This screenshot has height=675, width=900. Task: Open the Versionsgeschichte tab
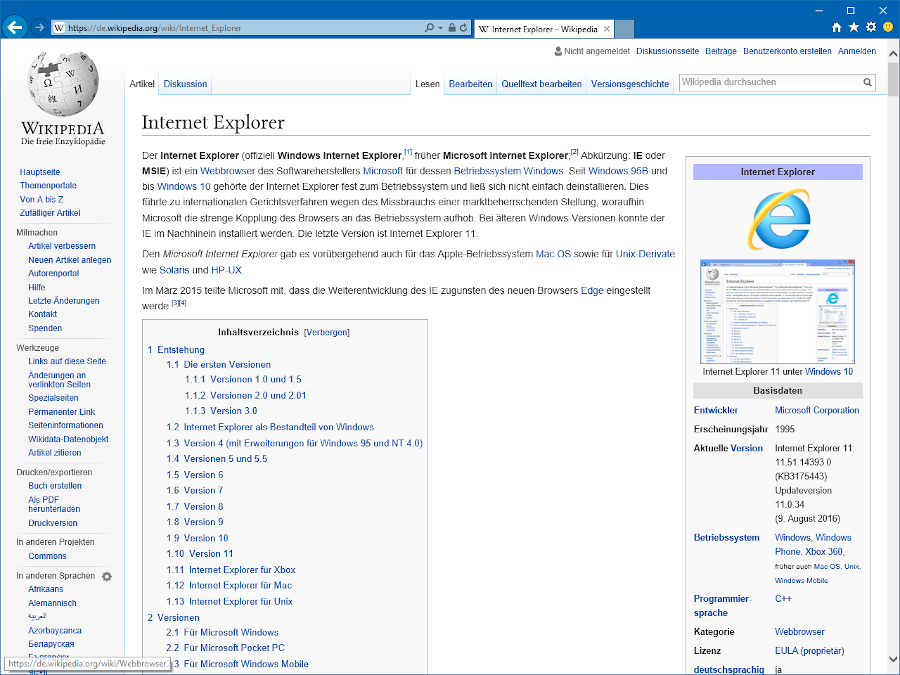(x=630, y=84)
